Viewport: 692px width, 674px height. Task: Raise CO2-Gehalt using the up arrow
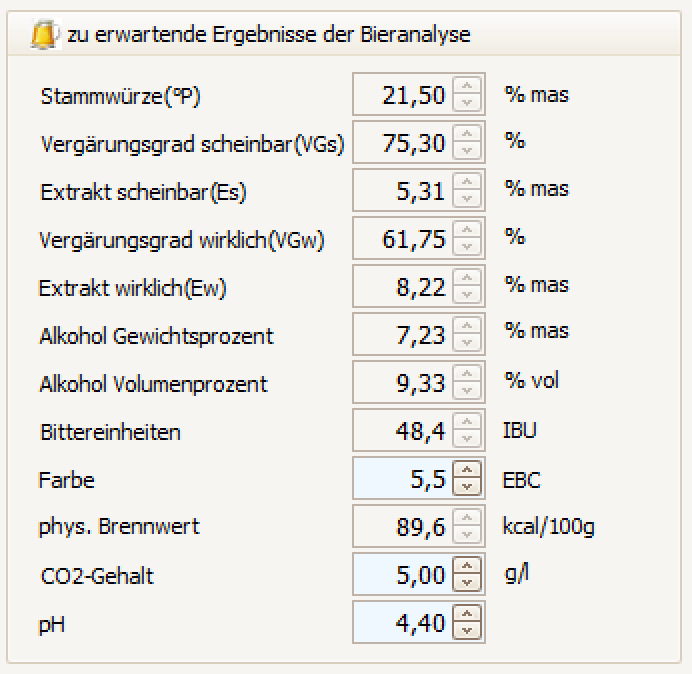coord(466,567)
